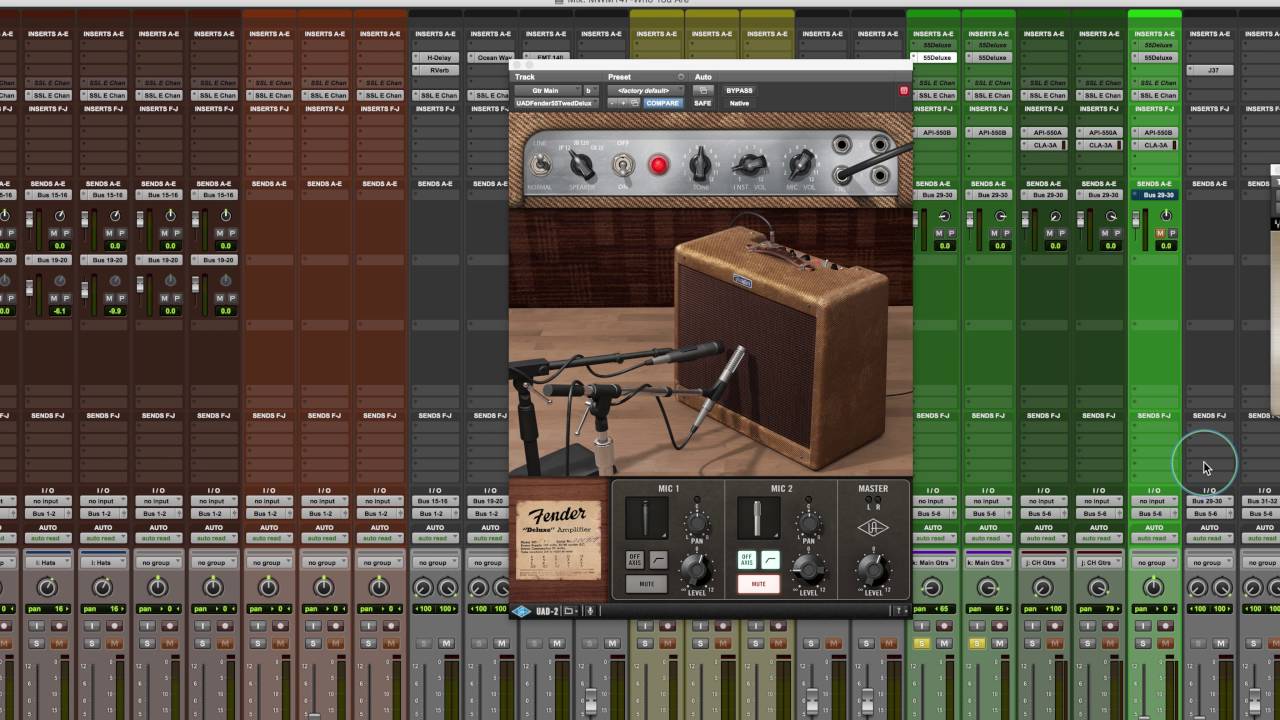Open the Gtr Main track selector

tap(545, 91)
